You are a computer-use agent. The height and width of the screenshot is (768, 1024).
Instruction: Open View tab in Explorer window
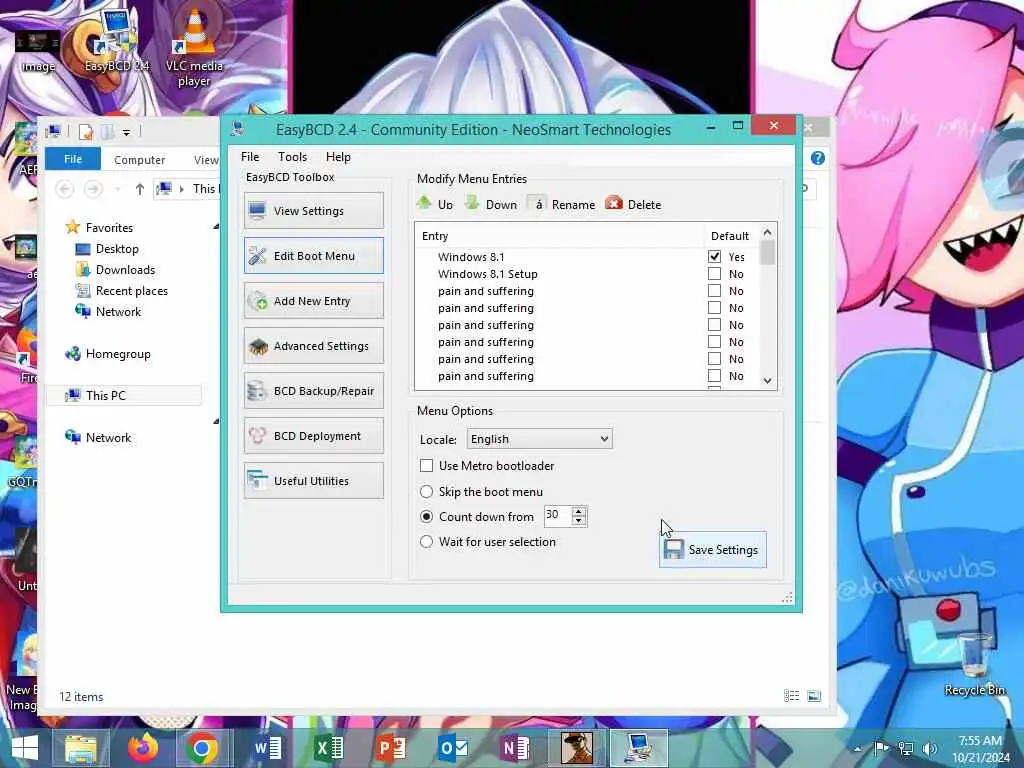click(206, 159)
